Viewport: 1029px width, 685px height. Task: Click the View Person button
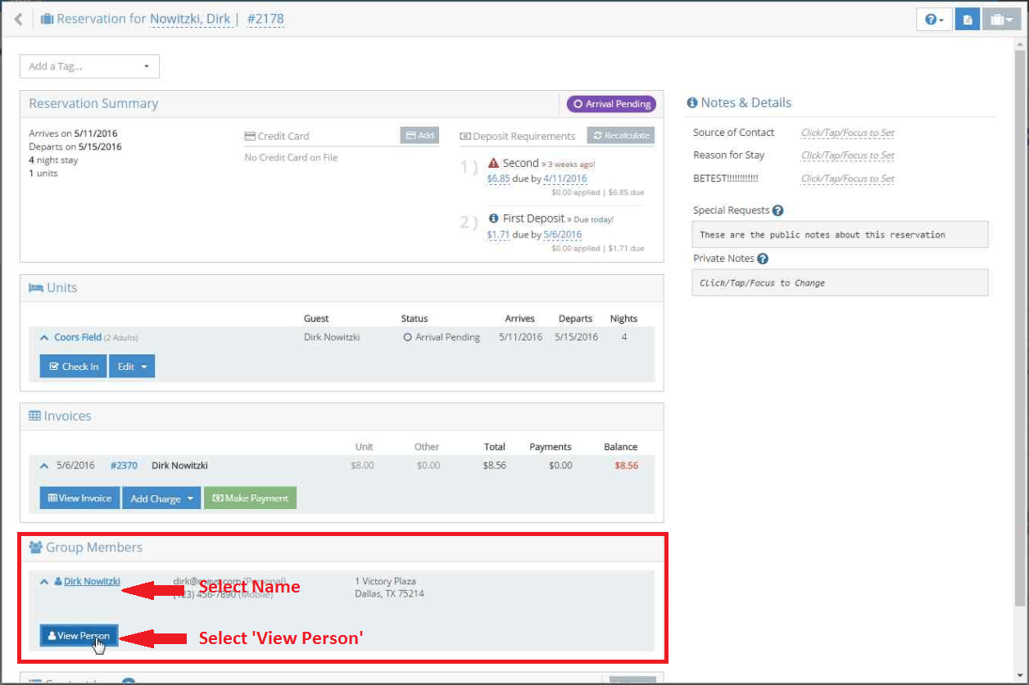(x=79, y=636)
